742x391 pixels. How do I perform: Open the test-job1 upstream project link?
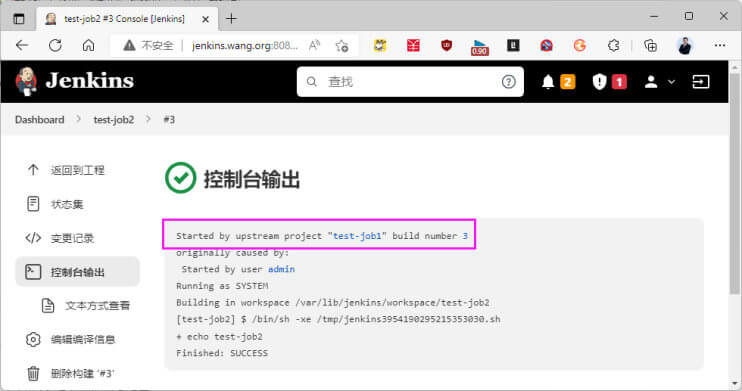[357, 236]
